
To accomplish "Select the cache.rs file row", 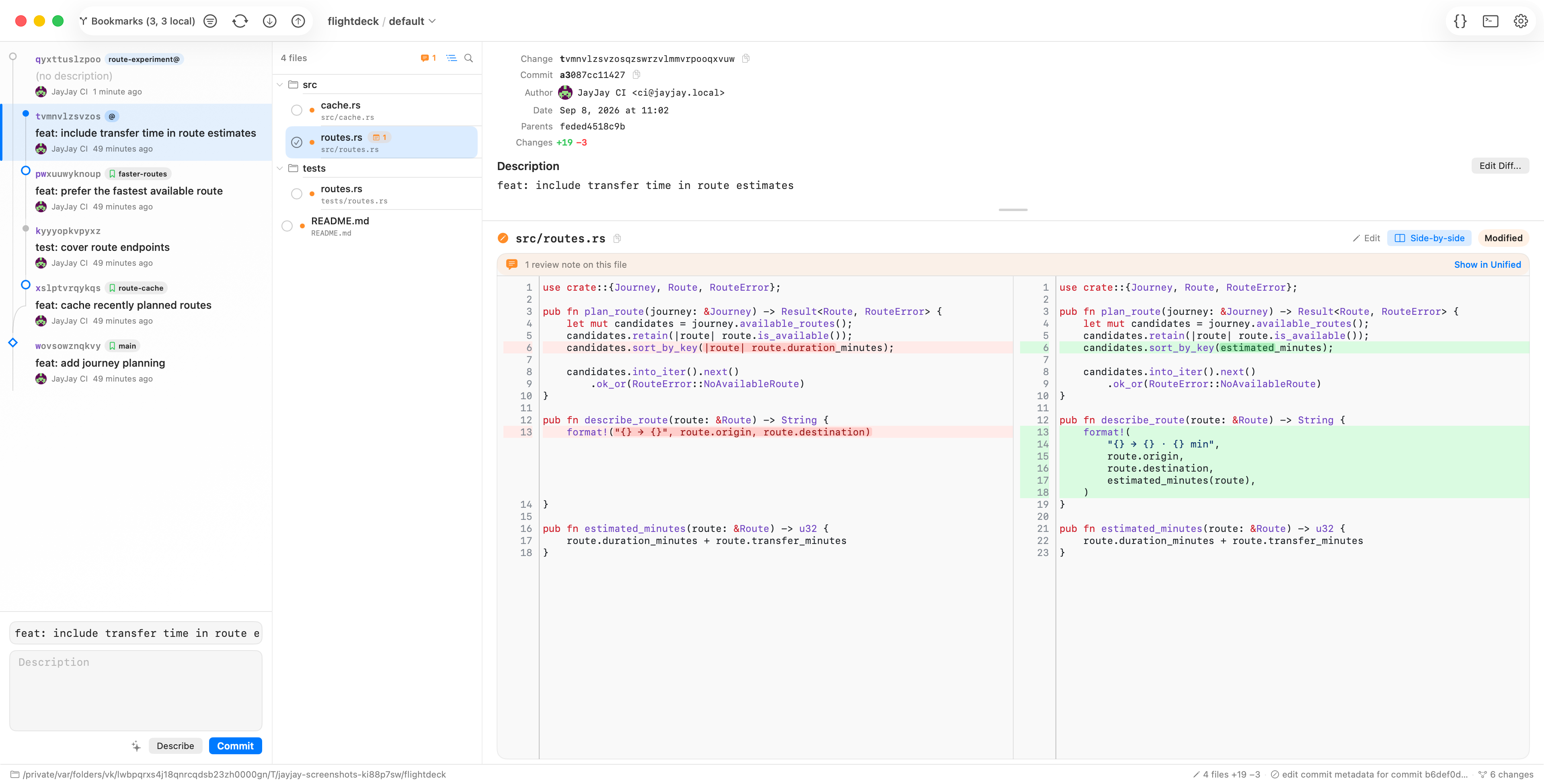I will [x=381, y=110].
